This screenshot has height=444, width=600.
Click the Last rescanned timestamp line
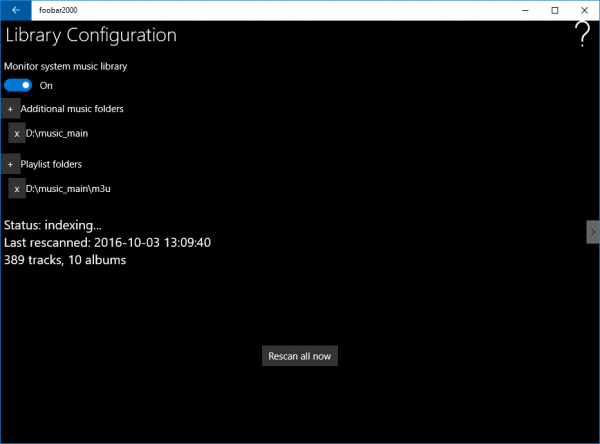click(107, 242)
